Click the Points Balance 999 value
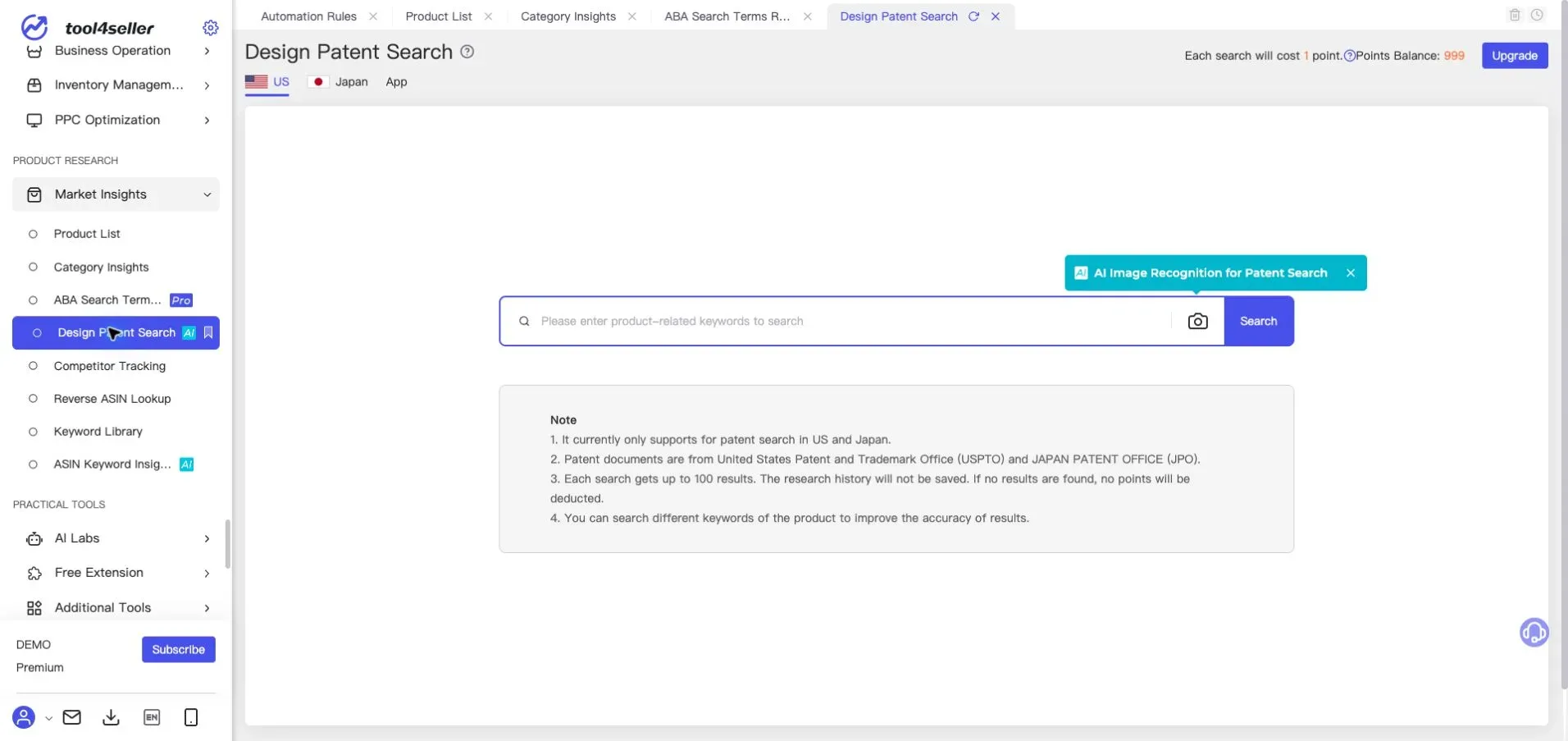1568x741 pixels. click(1454, 56)
